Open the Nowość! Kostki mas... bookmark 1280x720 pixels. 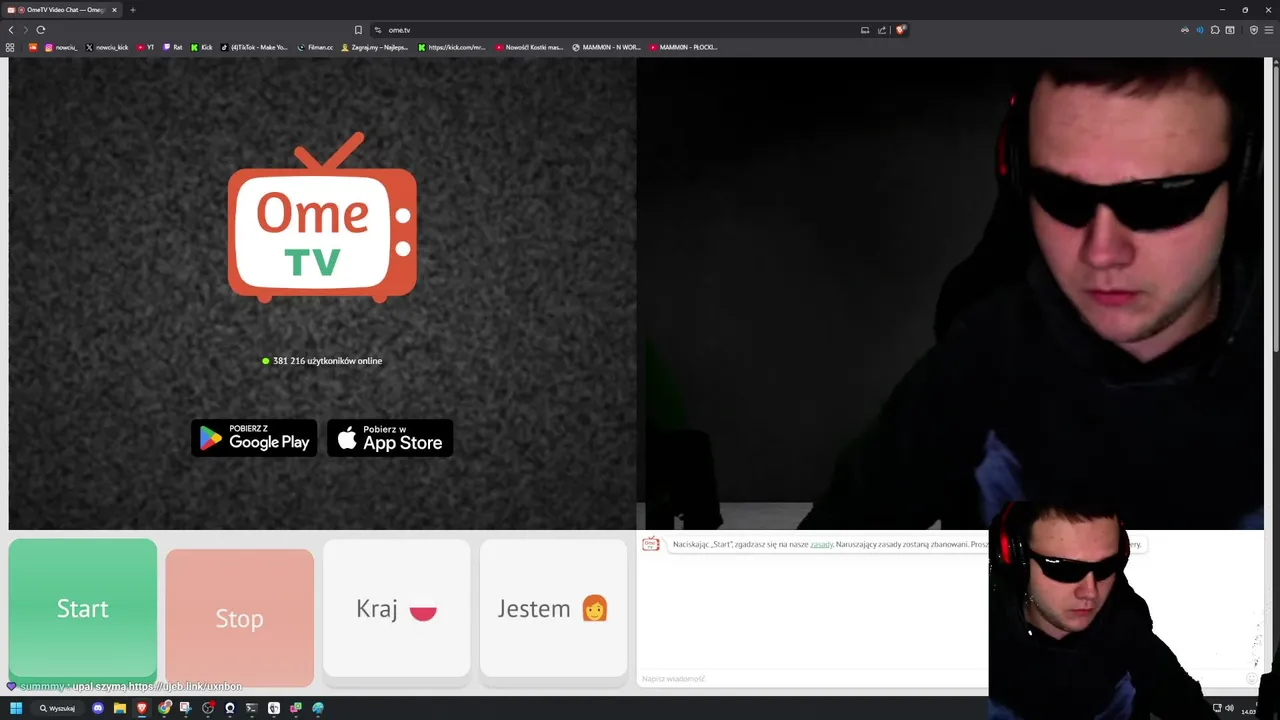coord(530,47)
